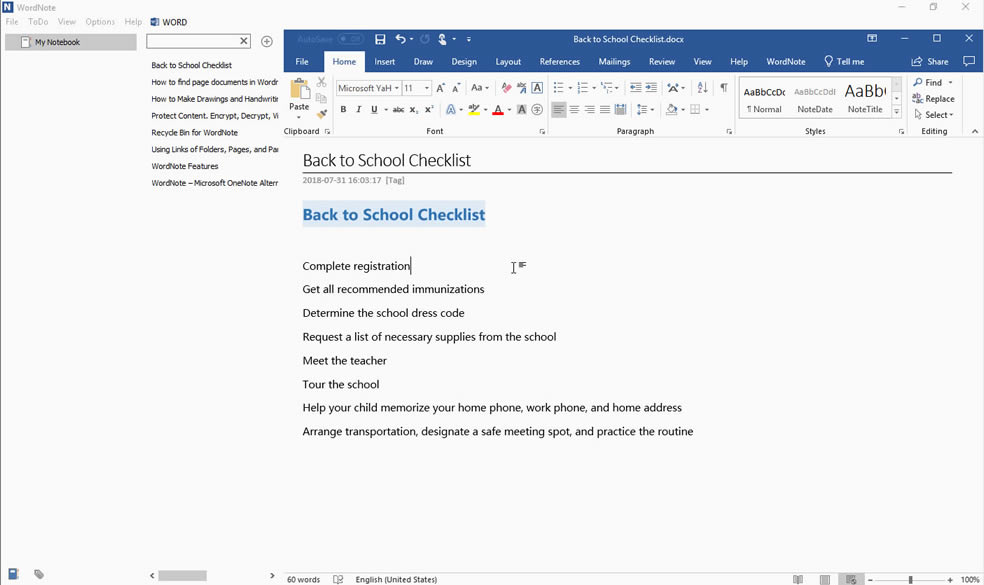Open the font size dropdown
Screen dimensions: 984x585
tap(428, 87)
